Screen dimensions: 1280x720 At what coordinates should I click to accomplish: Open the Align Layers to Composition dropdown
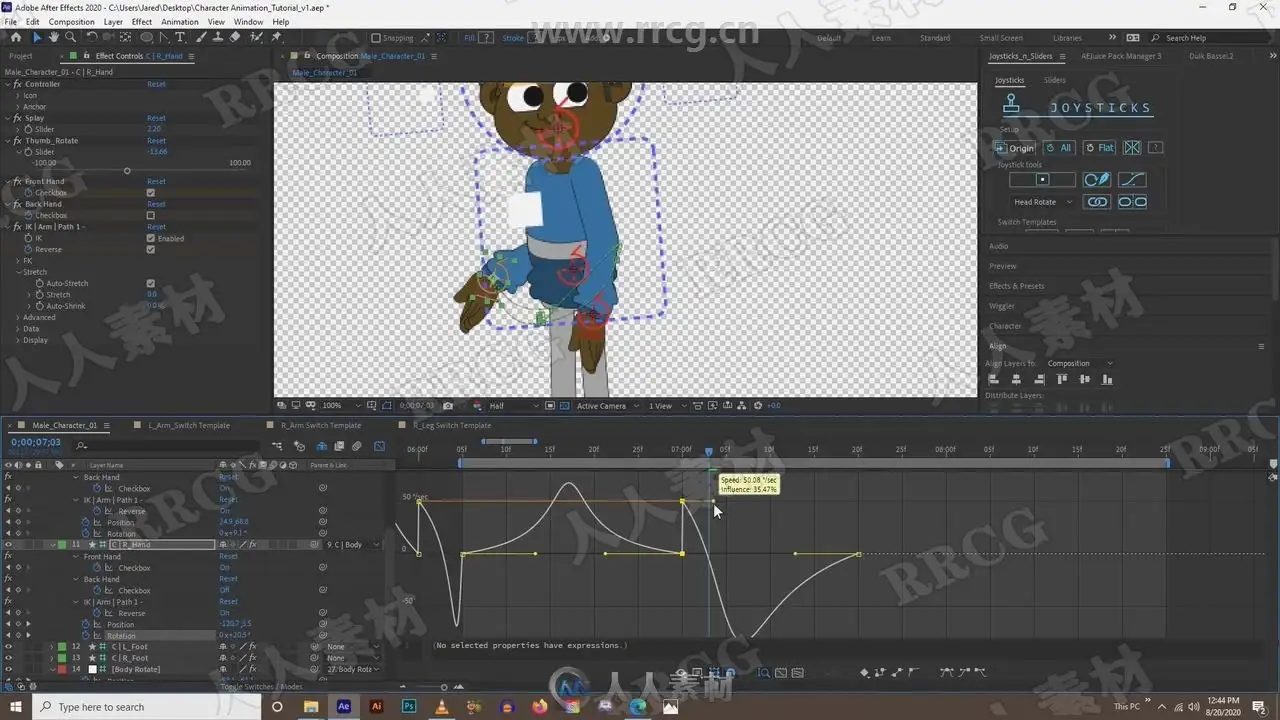[1080, 363]
